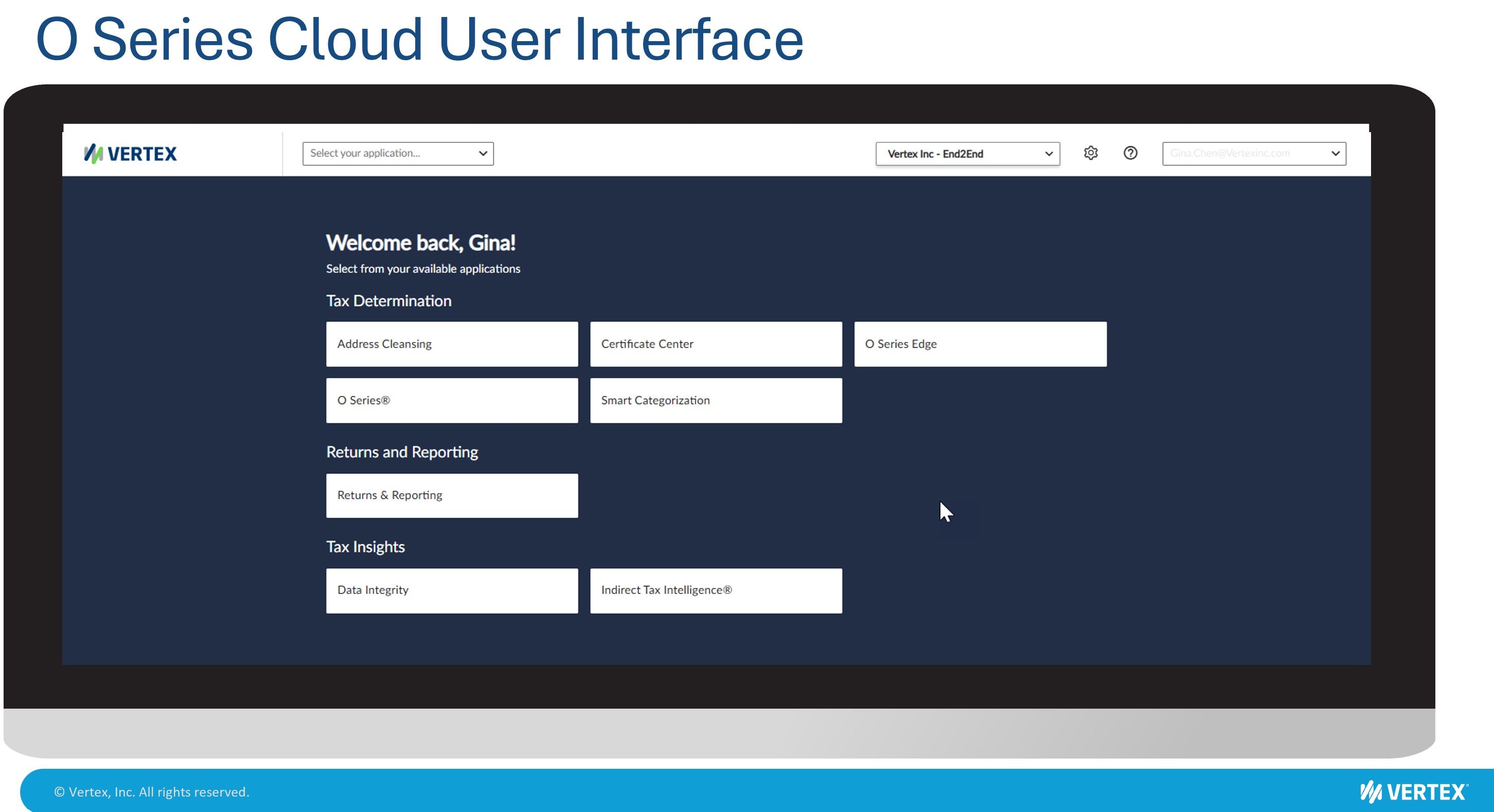The width and height of the screenshot is (1494, 812).
Task: Open the O Series Edge tile
Action: (980, 344)
